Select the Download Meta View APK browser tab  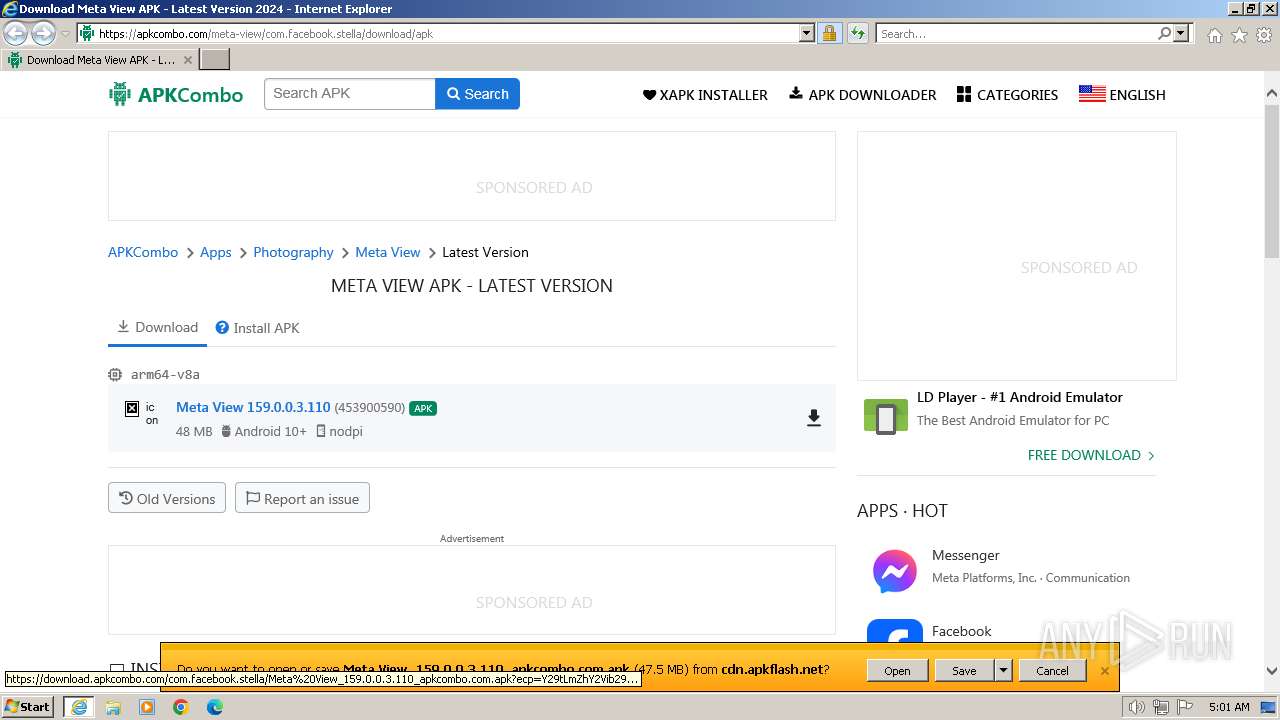pos(99,60)
